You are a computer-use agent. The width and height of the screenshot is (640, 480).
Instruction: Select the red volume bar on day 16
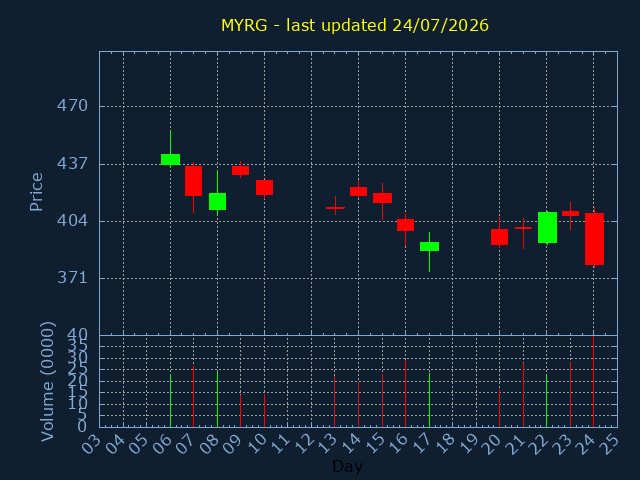click(x=405, y=393)
